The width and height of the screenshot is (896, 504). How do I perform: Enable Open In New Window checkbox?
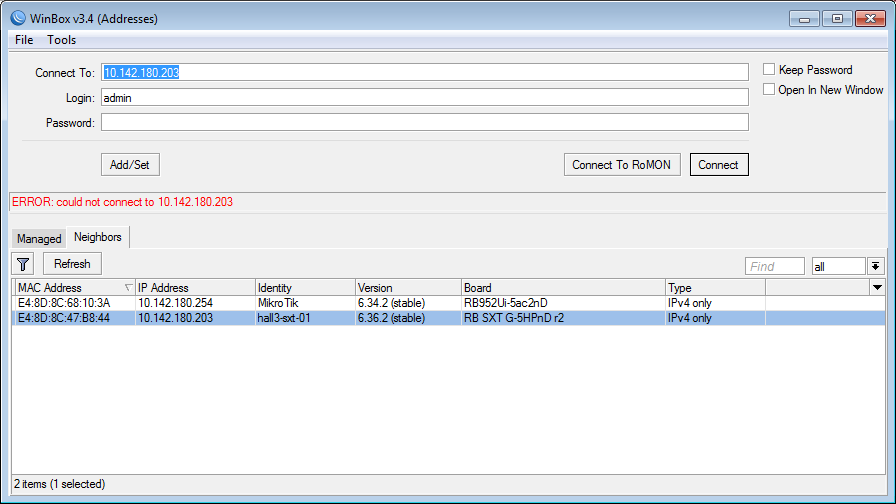point(769,90)
